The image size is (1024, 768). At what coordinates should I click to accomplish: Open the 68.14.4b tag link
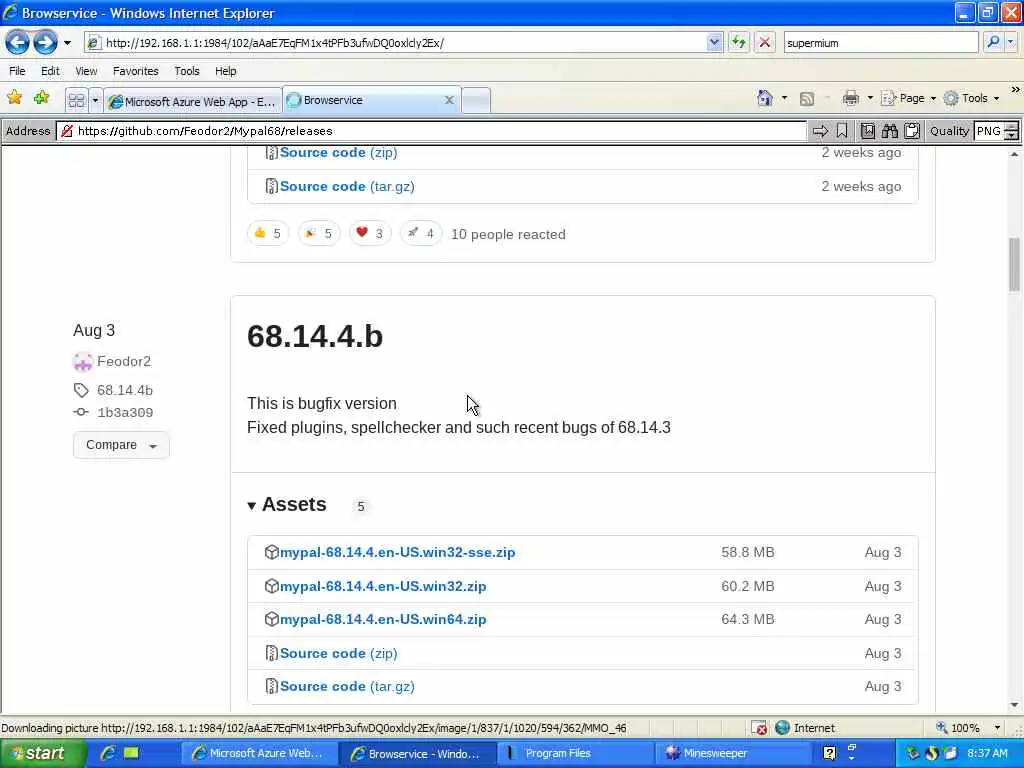click(125, 391)
